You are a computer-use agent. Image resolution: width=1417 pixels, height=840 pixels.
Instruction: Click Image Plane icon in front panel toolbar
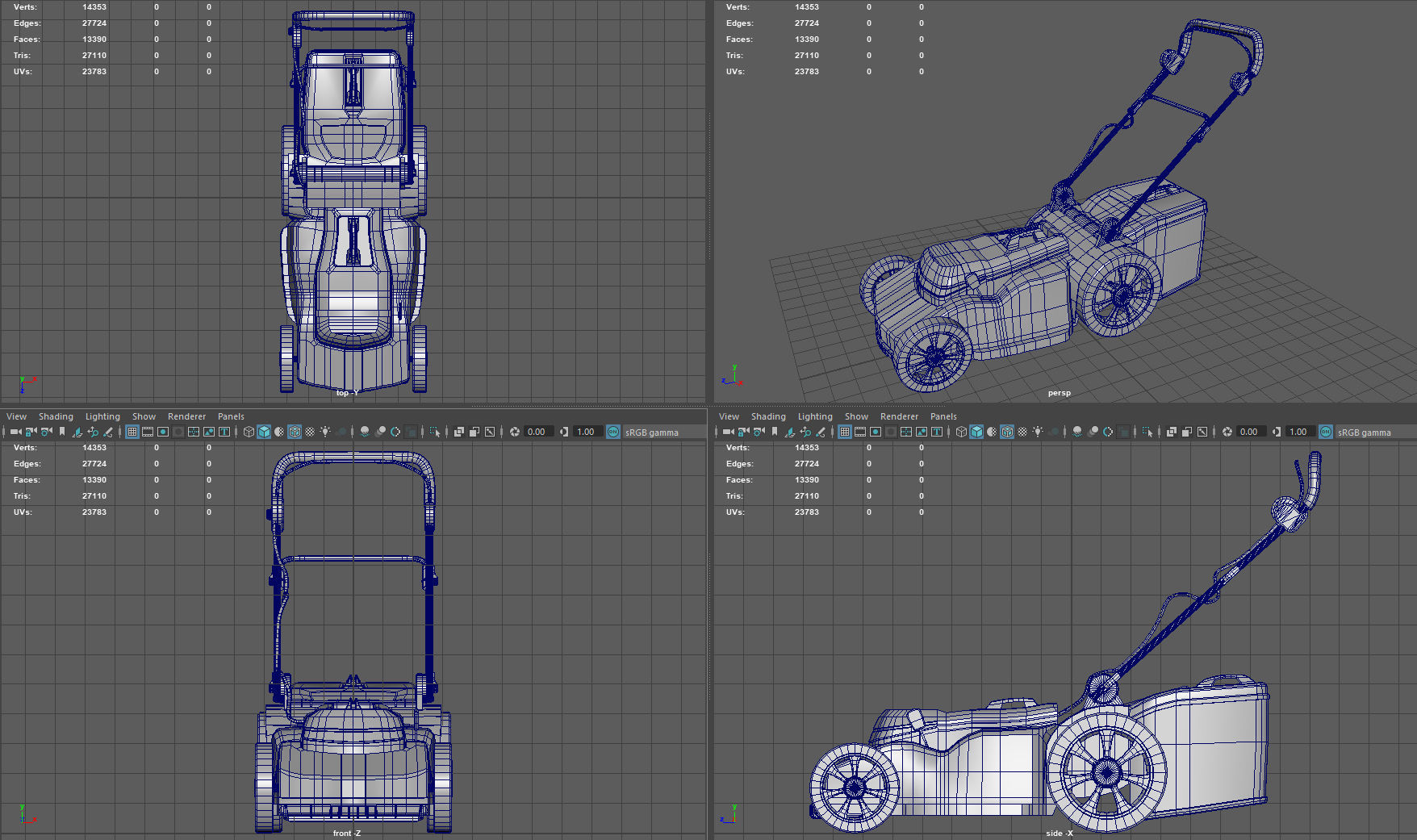(77, 432)
